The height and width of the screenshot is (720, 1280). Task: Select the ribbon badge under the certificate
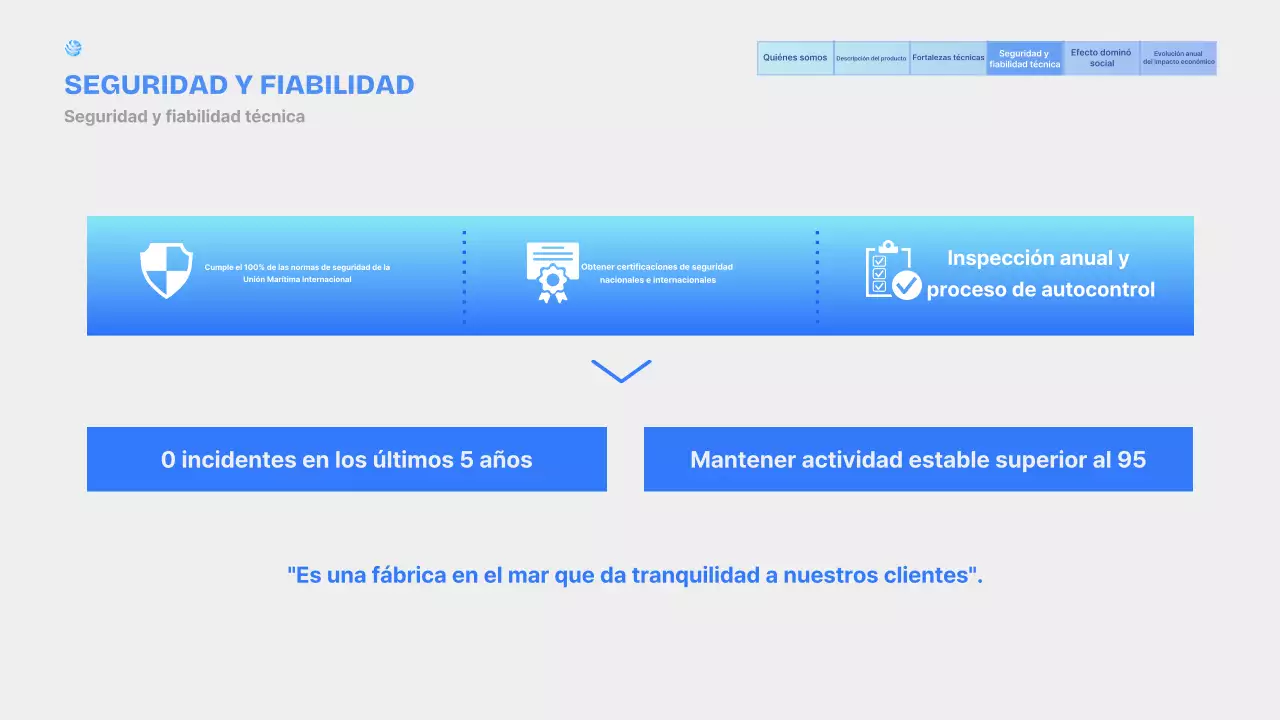[x=551, y=281]
